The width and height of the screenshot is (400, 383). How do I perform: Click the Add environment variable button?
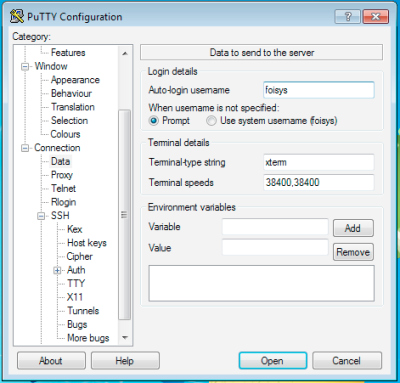353,228
